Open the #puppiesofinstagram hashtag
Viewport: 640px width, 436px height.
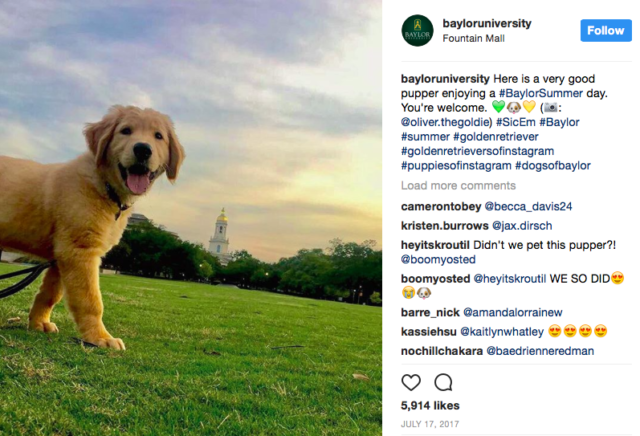455,165
